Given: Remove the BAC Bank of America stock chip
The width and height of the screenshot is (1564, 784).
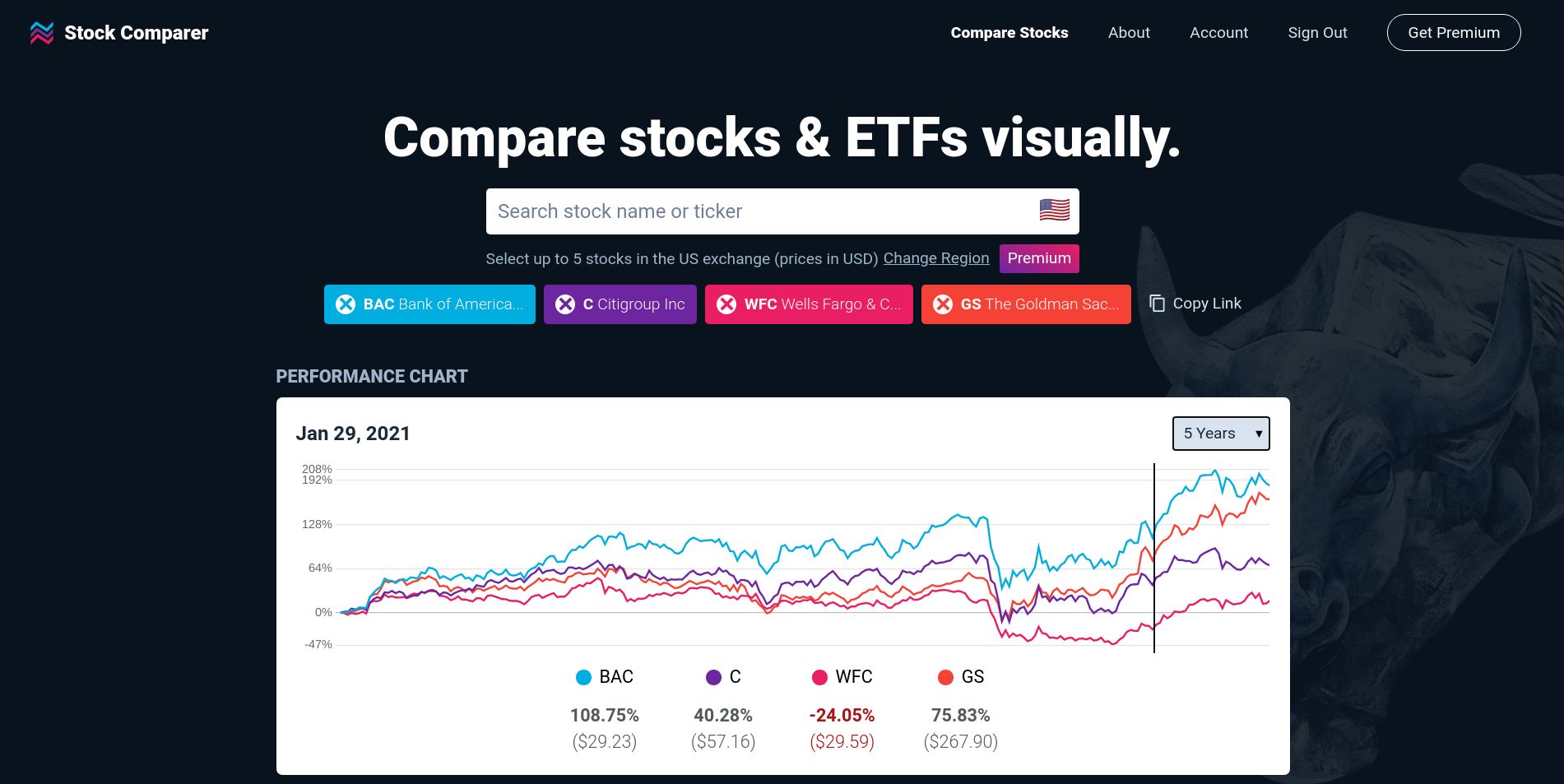Looking at the screenshot, I should pyautogui.click(x=346, y=304).
